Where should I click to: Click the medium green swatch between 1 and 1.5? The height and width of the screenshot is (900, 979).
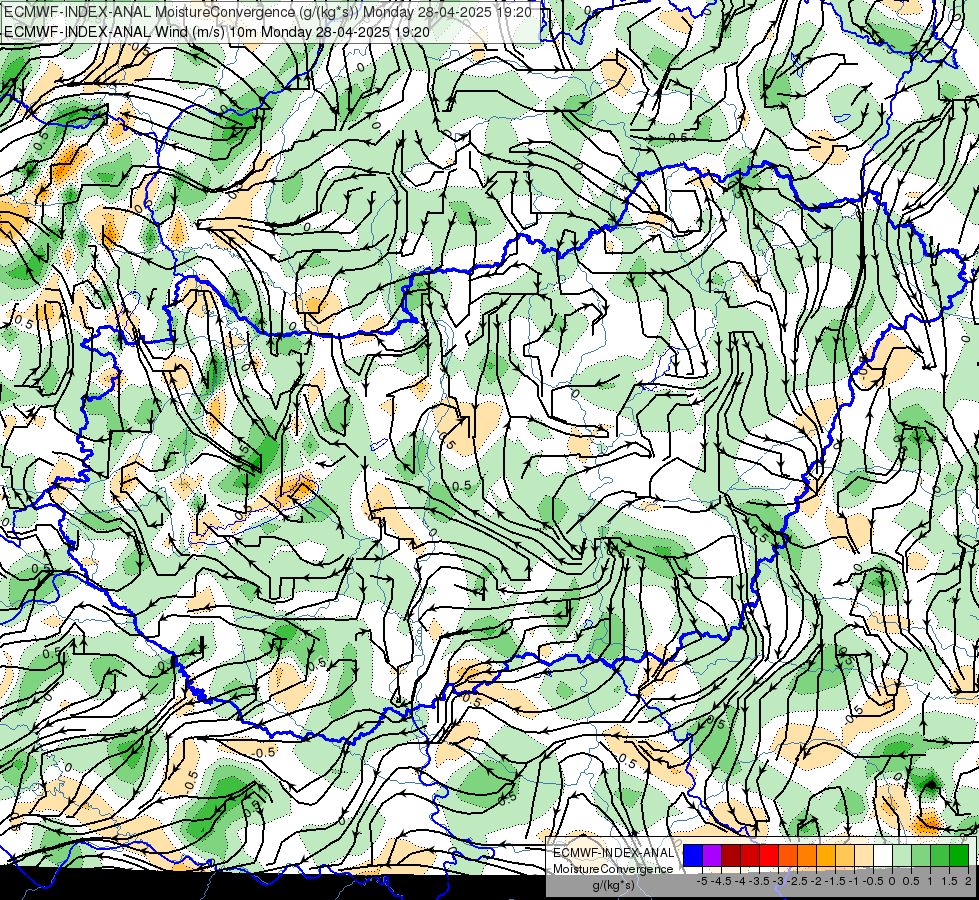point(940,856)
